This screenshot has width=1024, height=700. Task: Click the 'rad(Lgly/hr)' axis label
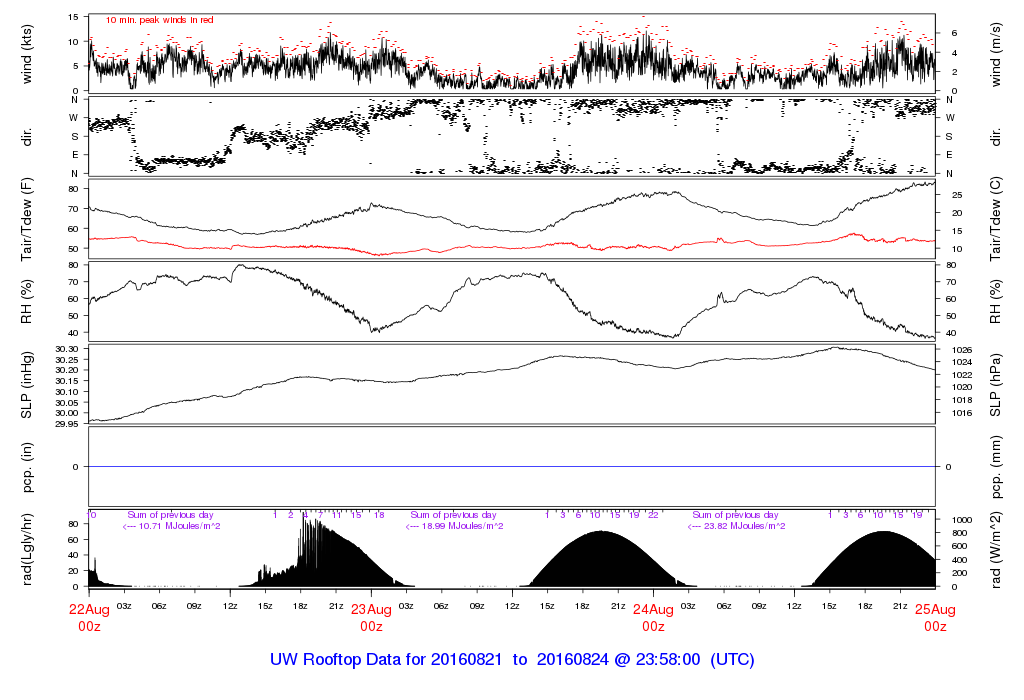click(x=28, y=549)
